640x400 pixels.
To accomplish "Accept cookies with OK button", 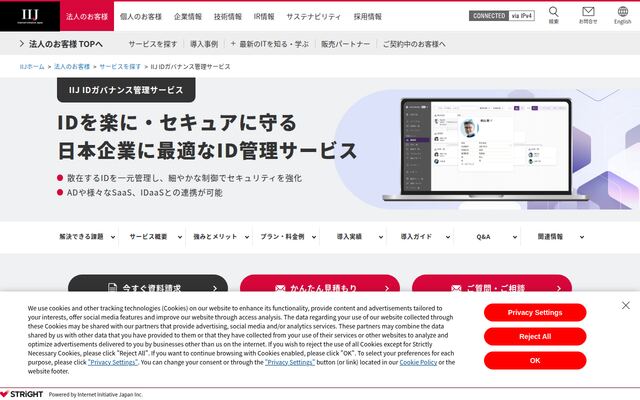I will click(535, 361).
